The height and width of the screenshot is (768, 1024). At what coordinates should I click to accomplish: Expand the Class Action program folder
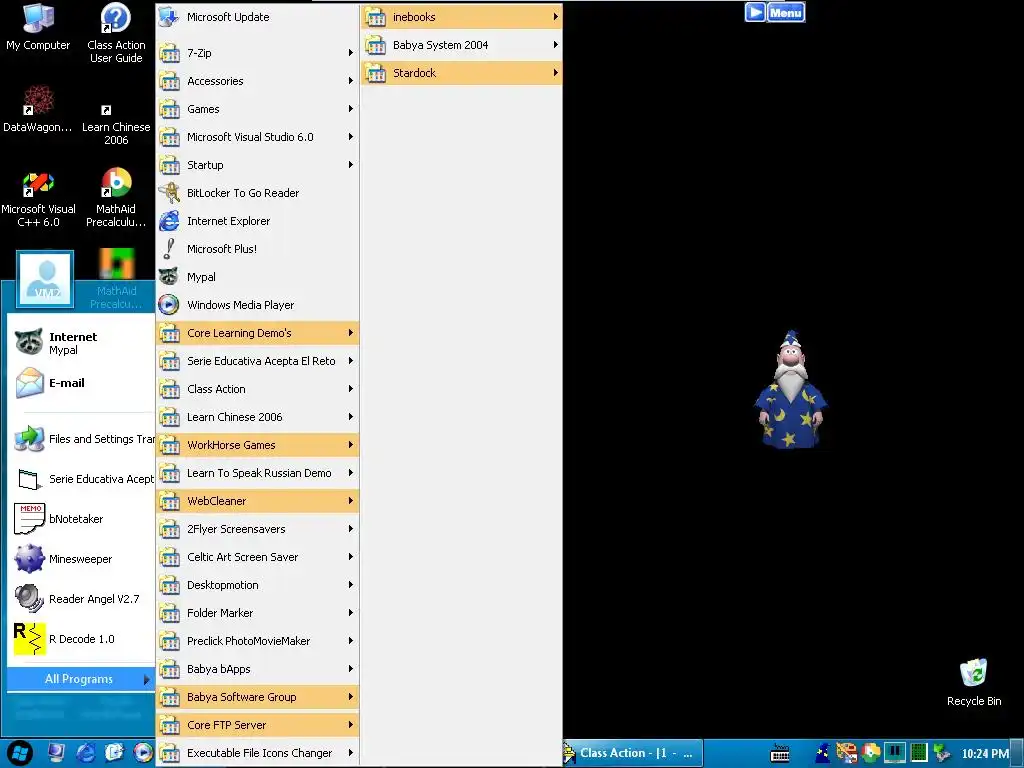(x=258, y=389)
